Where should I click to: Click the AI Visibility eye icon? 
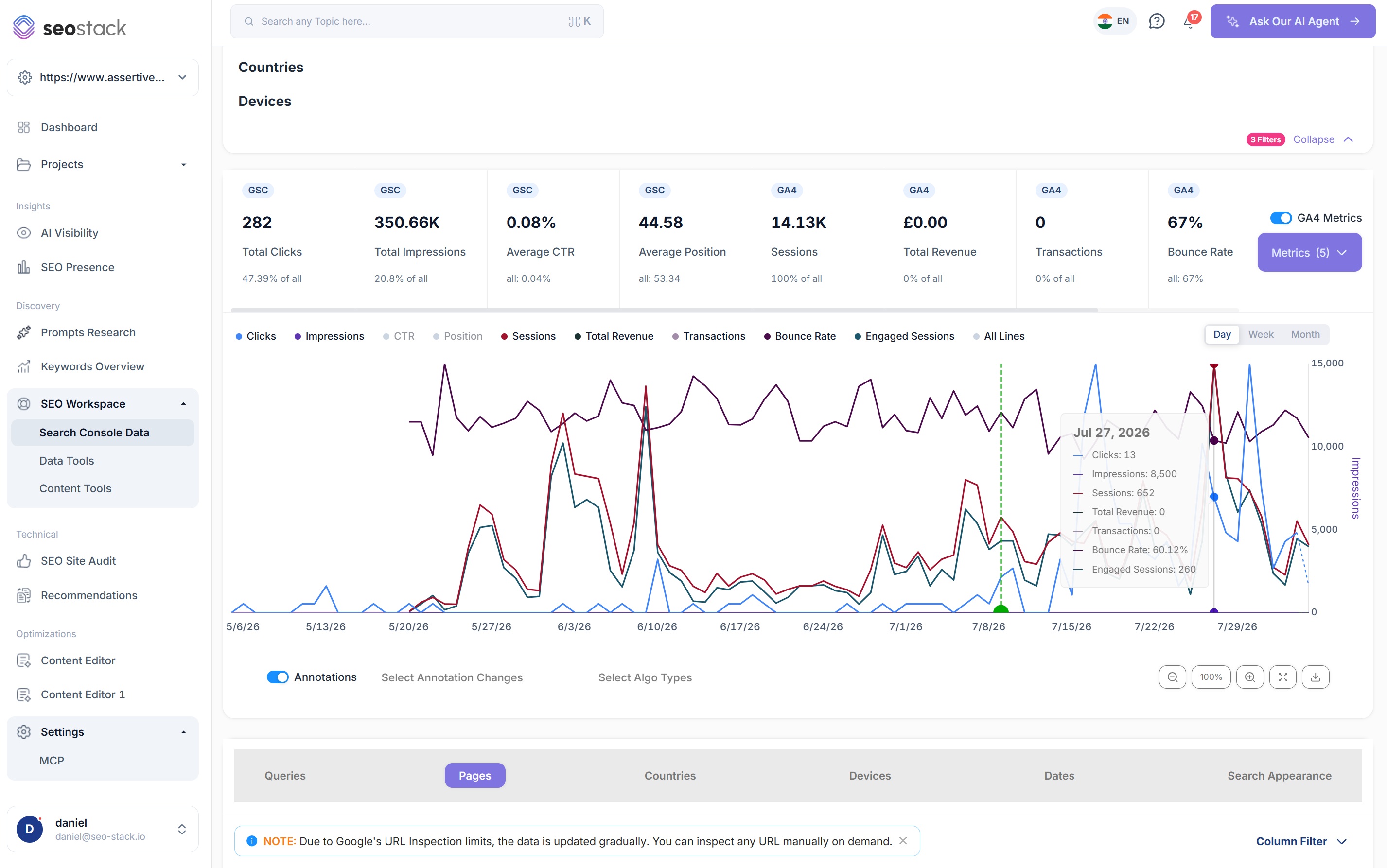coord(23,233)
